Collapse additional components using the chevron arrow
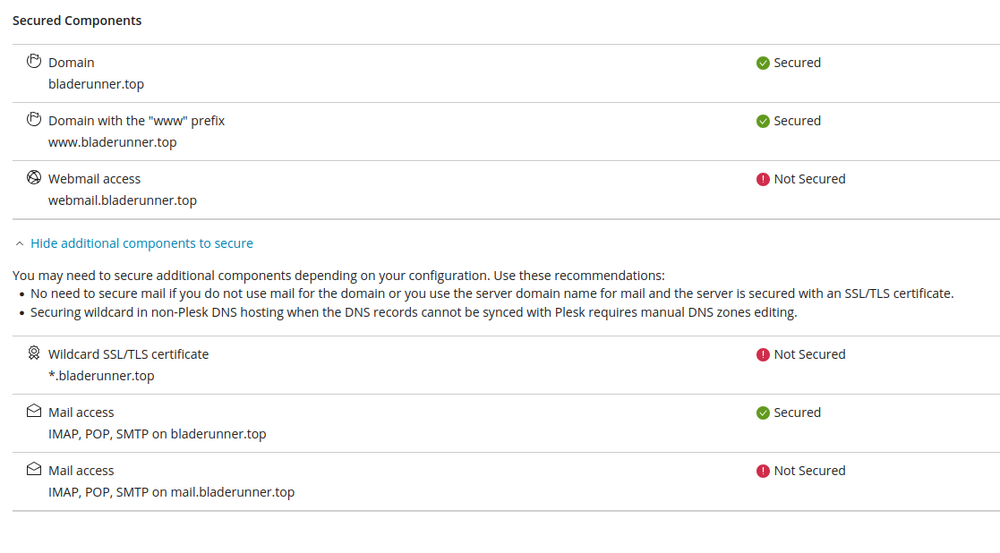The width and height of the screenshot is (1000, 553). 19,243
